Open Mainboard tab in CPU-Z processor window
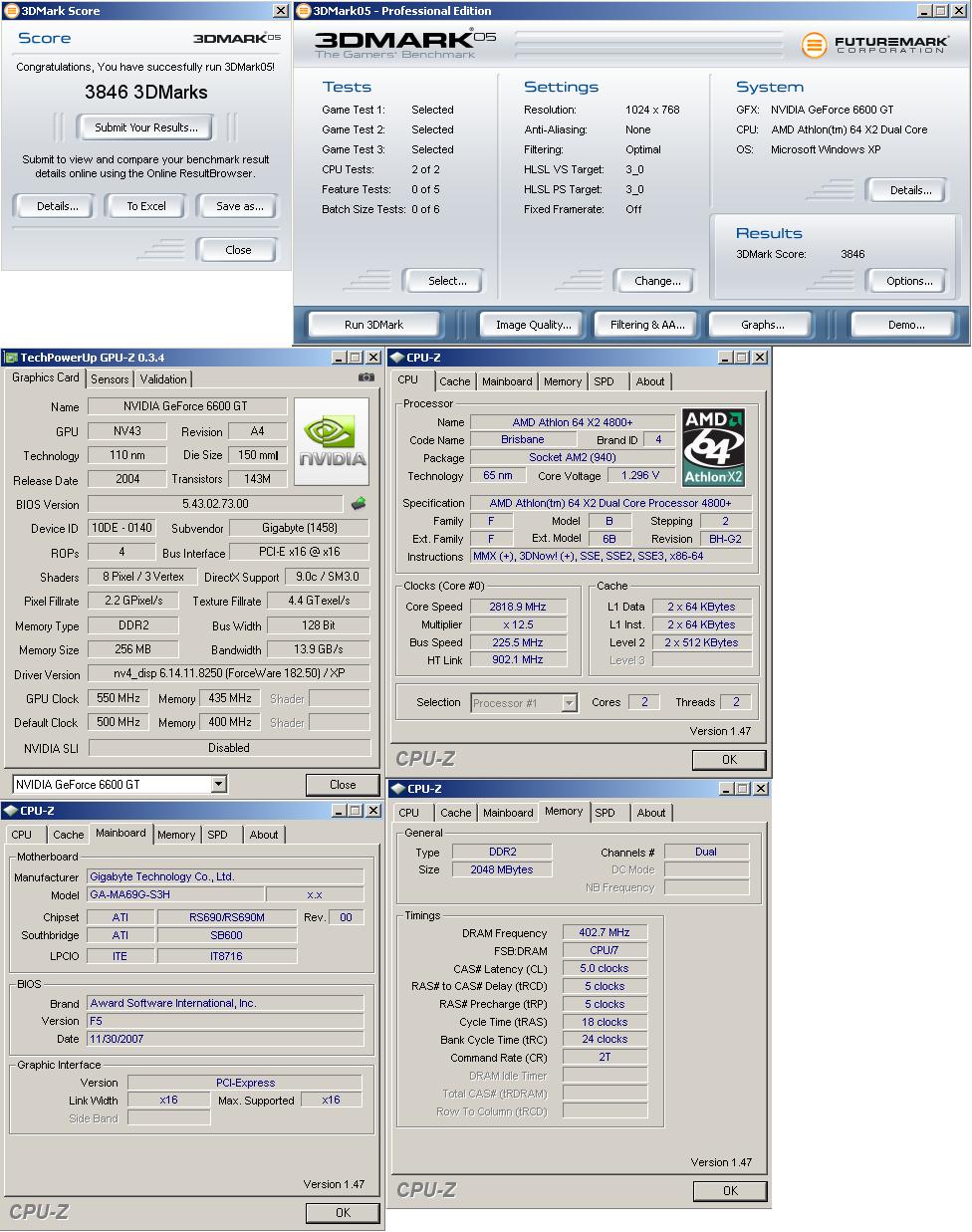Screen dimensions: 972x1232 (x=507, y=381)
